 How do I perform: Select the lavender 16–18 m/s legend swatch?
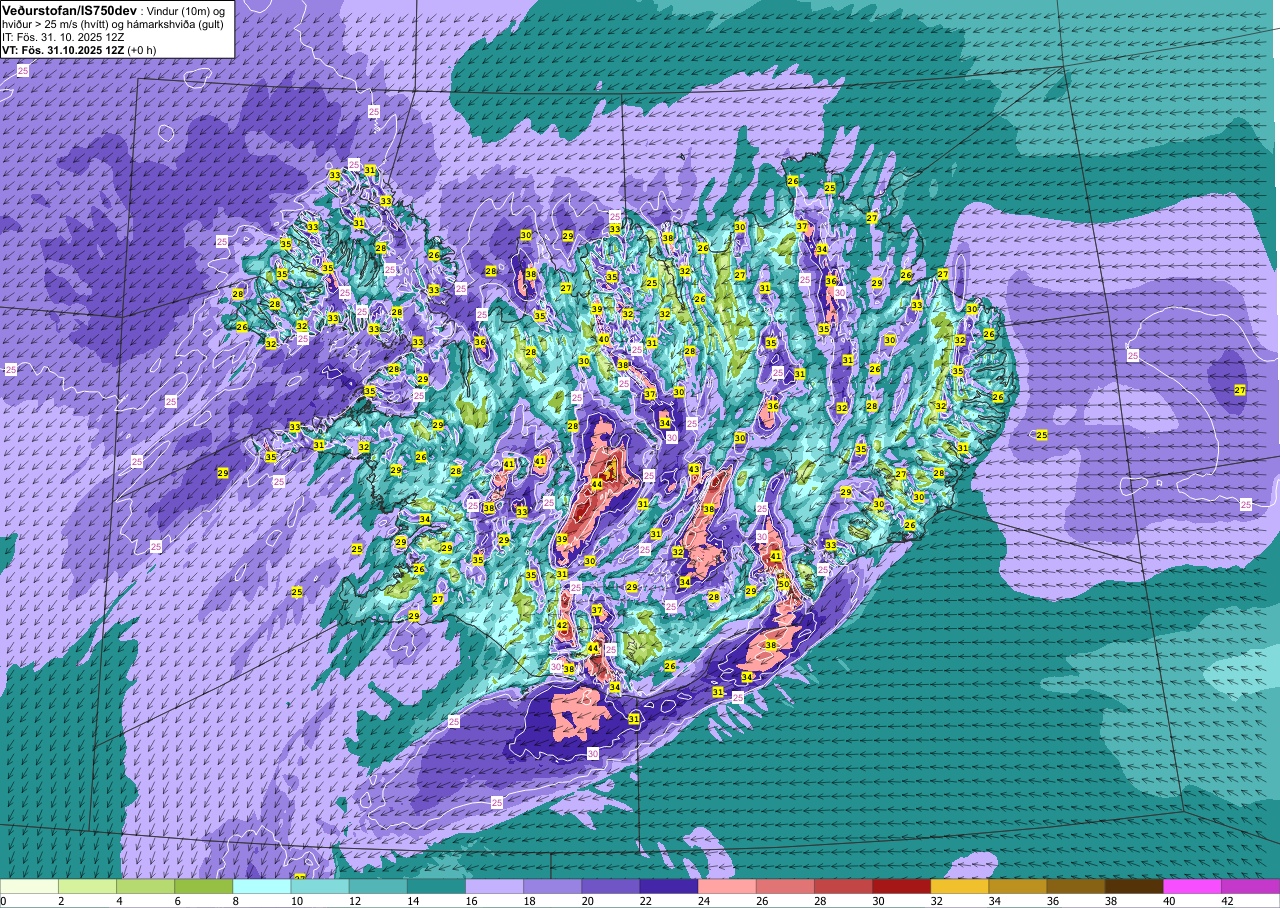[x=494, y=886]
